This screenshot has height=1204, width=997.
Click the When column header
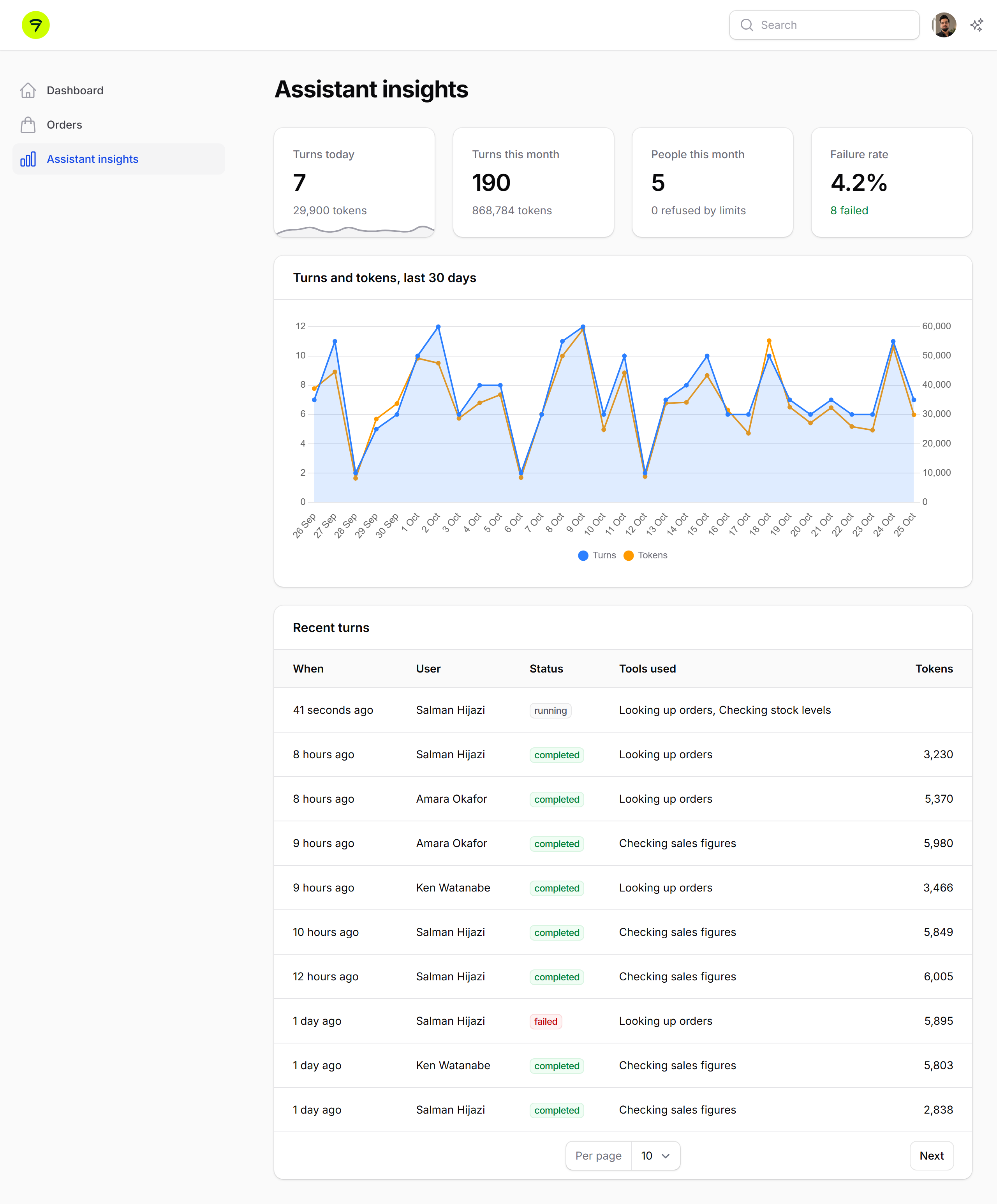[308, 669]
